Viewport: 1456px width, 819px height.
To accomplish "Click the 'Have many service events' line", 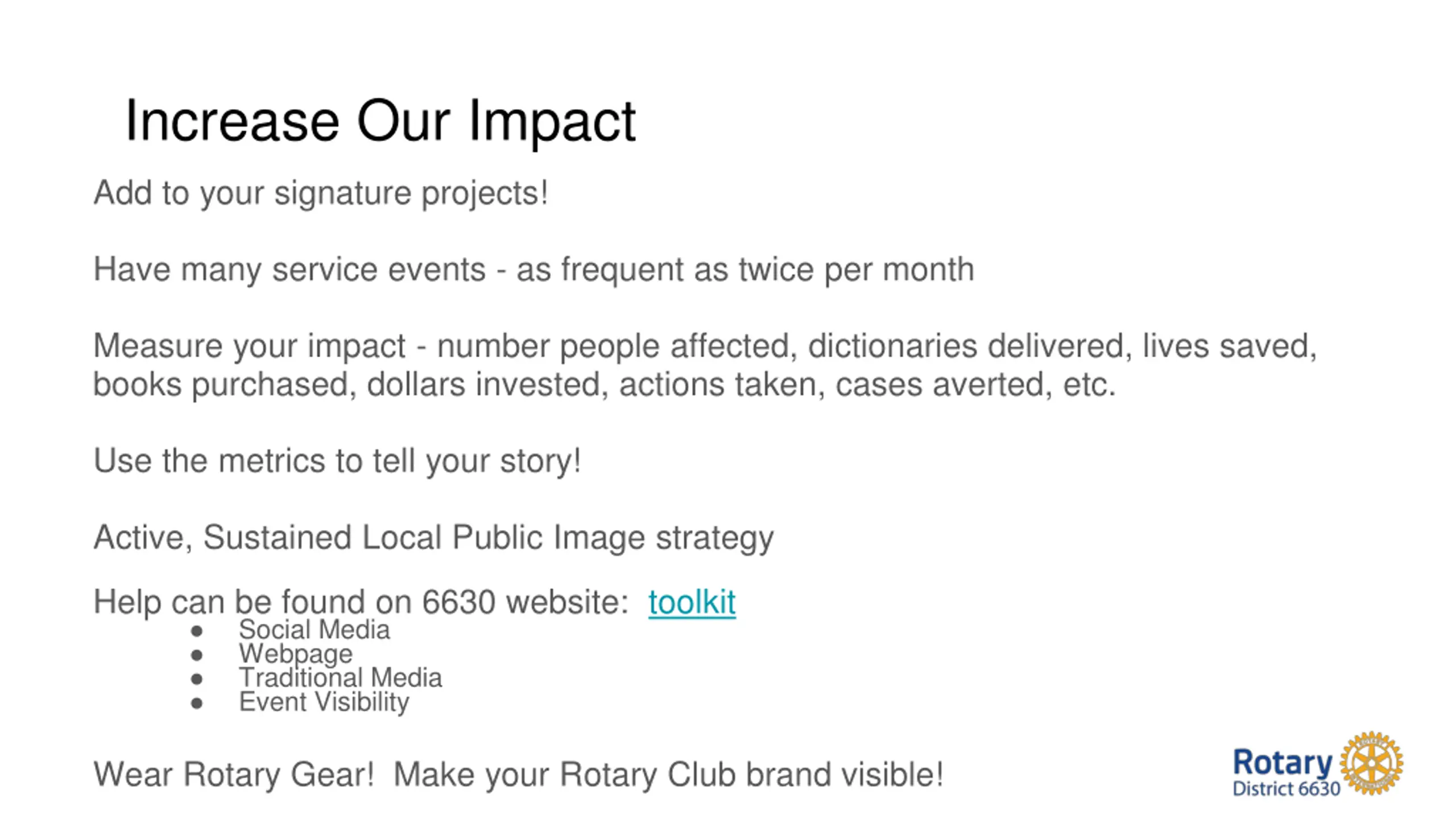I will 533,270.
